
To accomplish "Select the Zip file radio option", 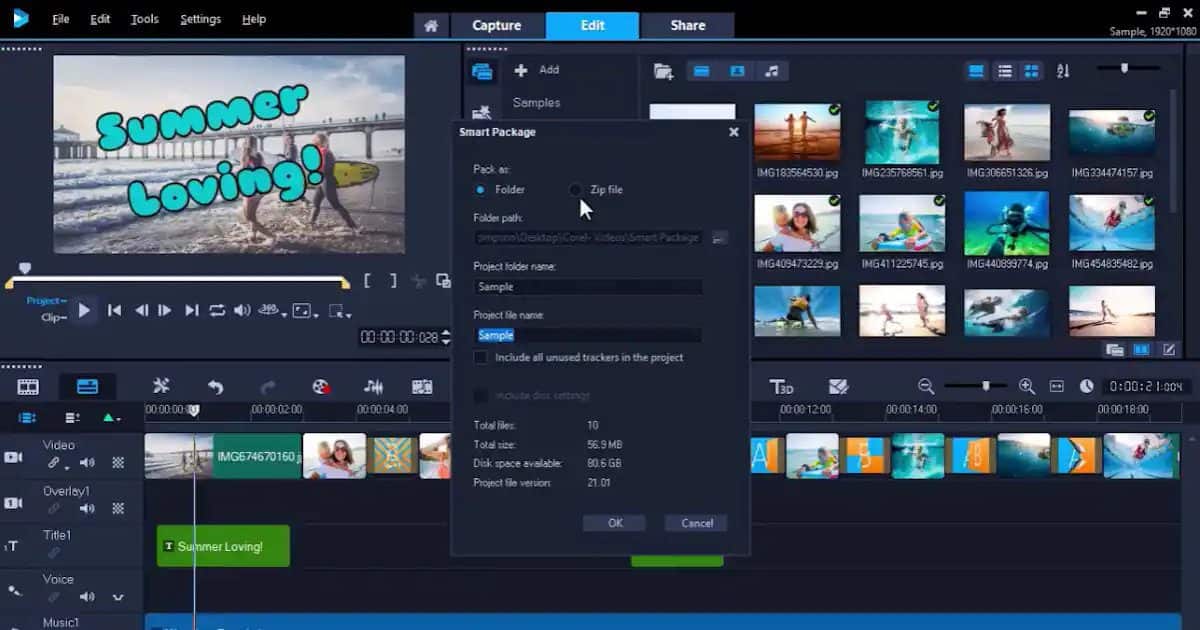I will [x=576, y=189].
